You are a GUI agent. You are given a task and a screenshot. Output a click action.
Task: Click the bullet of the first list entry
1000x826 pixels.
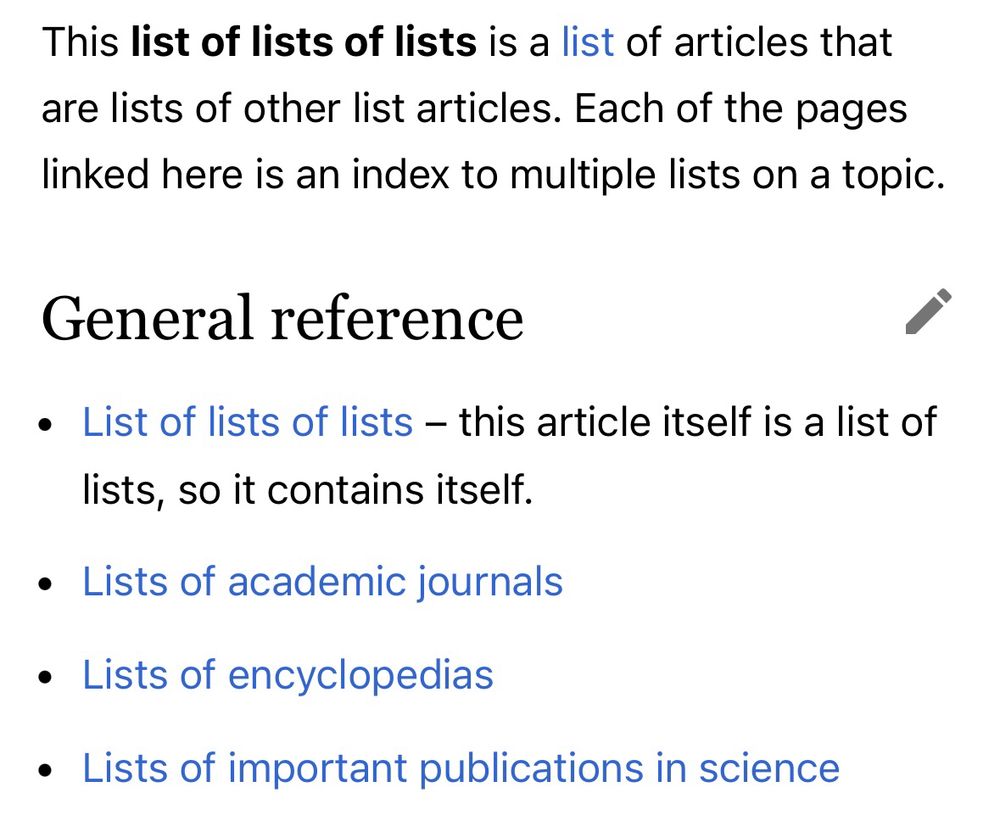(44, 422)
